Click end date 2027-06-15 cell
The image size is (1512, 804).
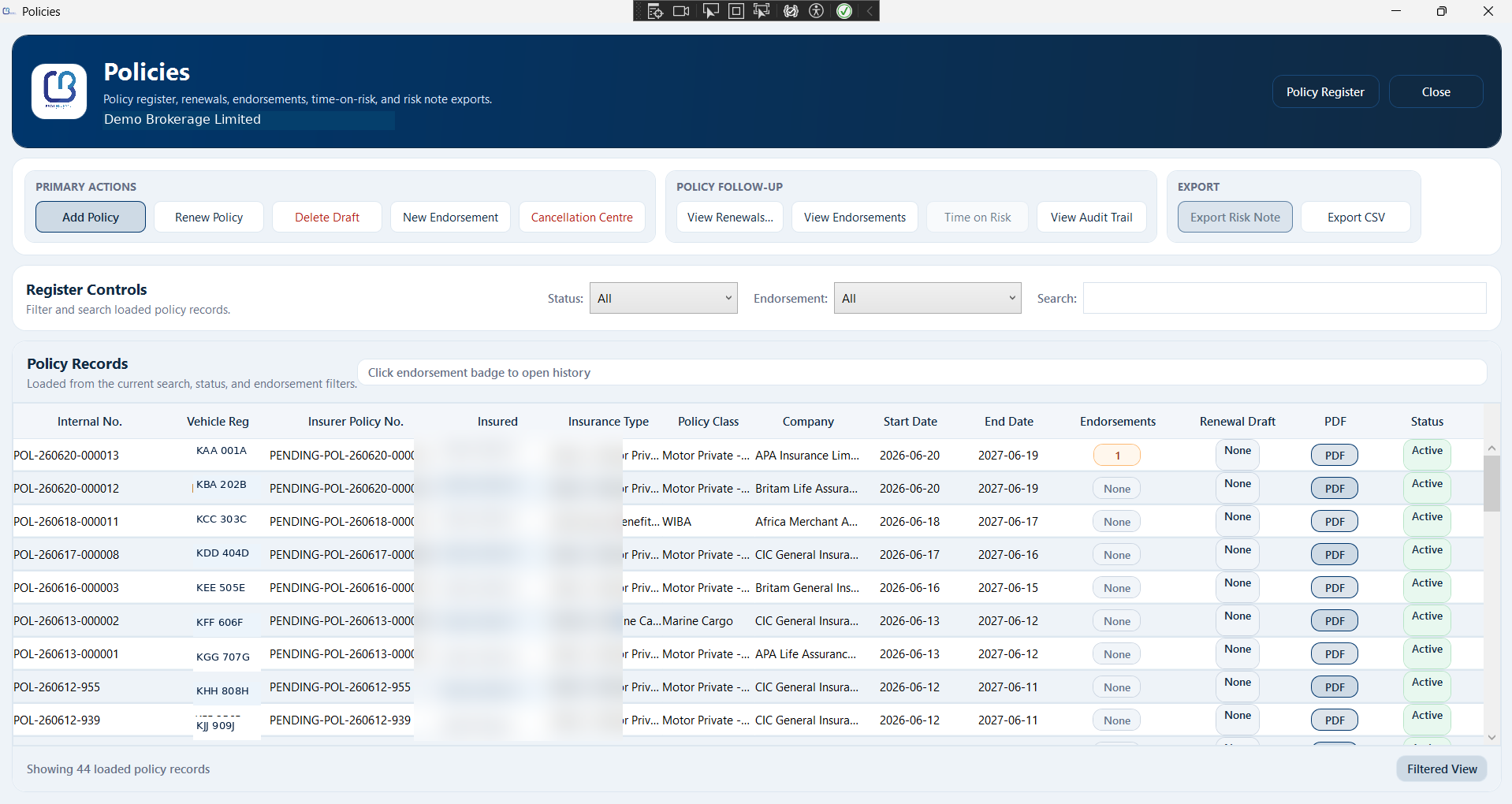click(1008, 588)
